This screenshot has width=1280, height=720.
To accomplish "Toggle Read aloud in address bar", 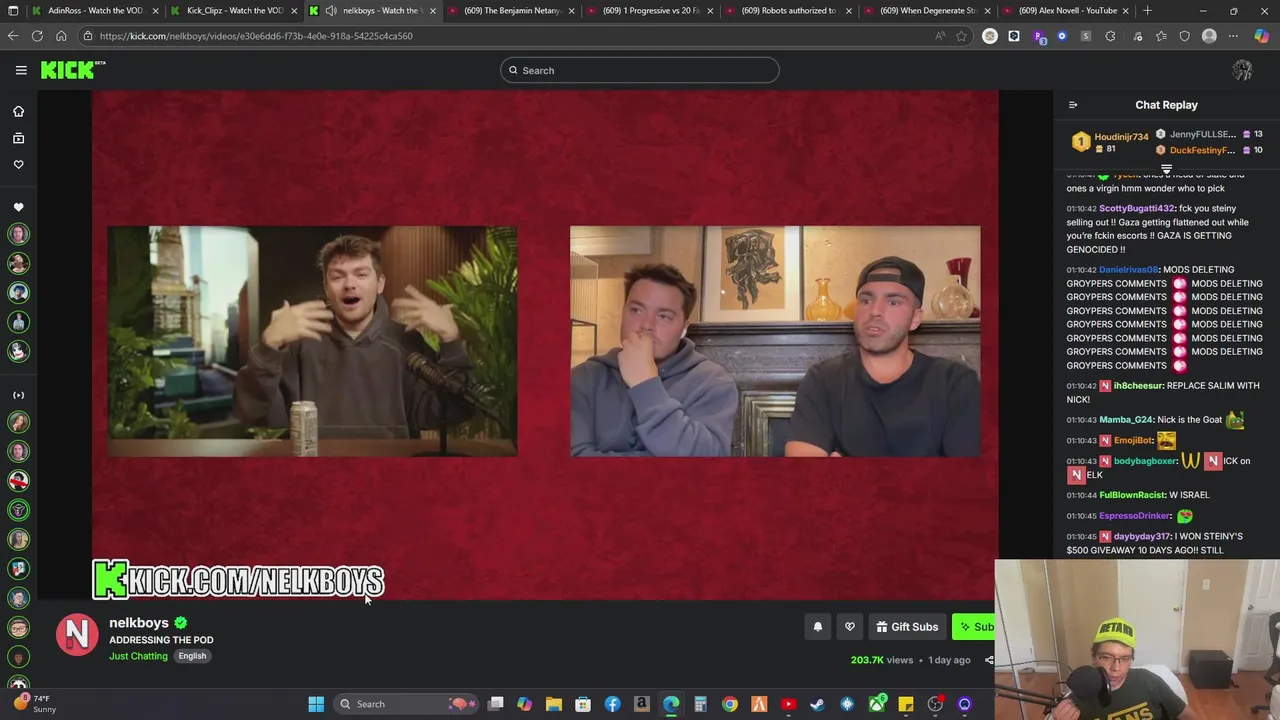I will coord(939,36).
